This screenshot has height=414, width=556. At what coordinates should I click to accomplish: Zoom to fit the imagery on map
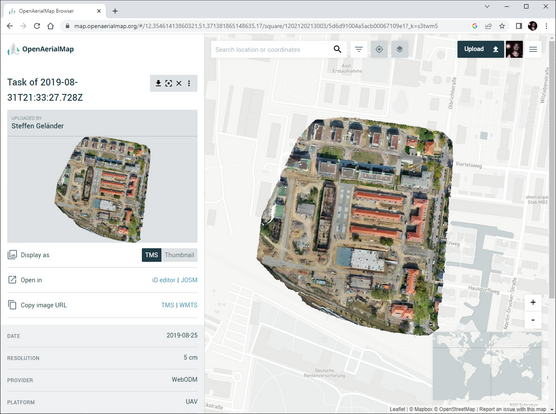tap(168, 83)
